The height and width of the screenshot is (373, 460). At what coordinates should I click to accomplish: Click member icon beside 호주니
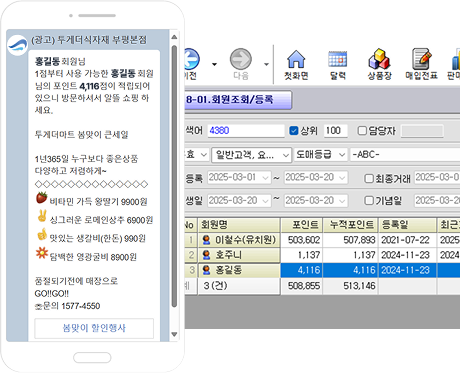(207, 255)
